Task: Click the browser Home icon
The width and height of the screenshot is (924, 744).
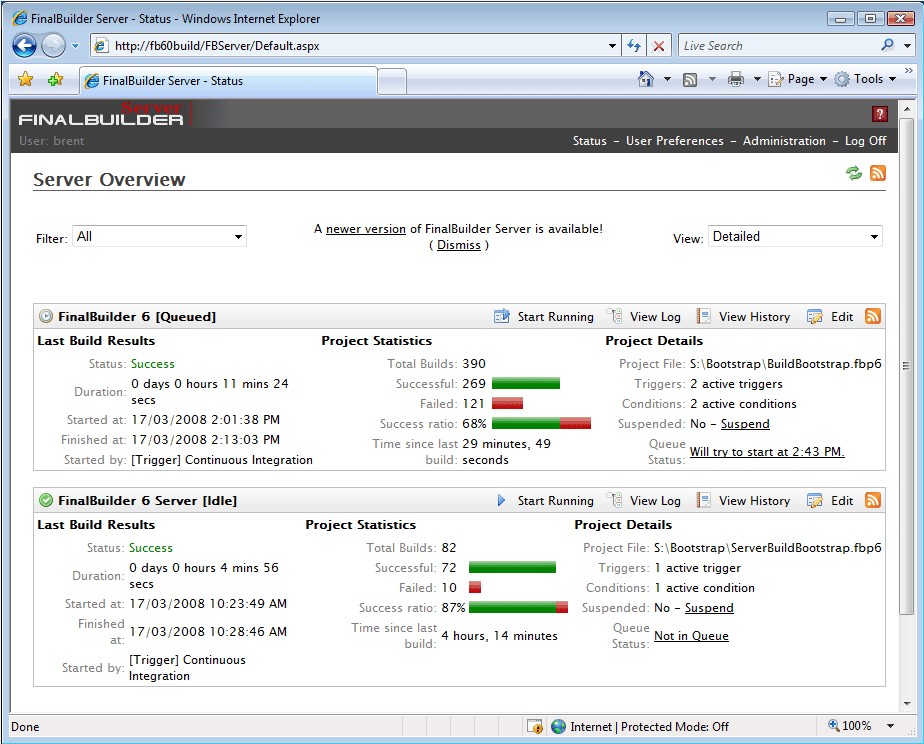Action: (646, 79)
